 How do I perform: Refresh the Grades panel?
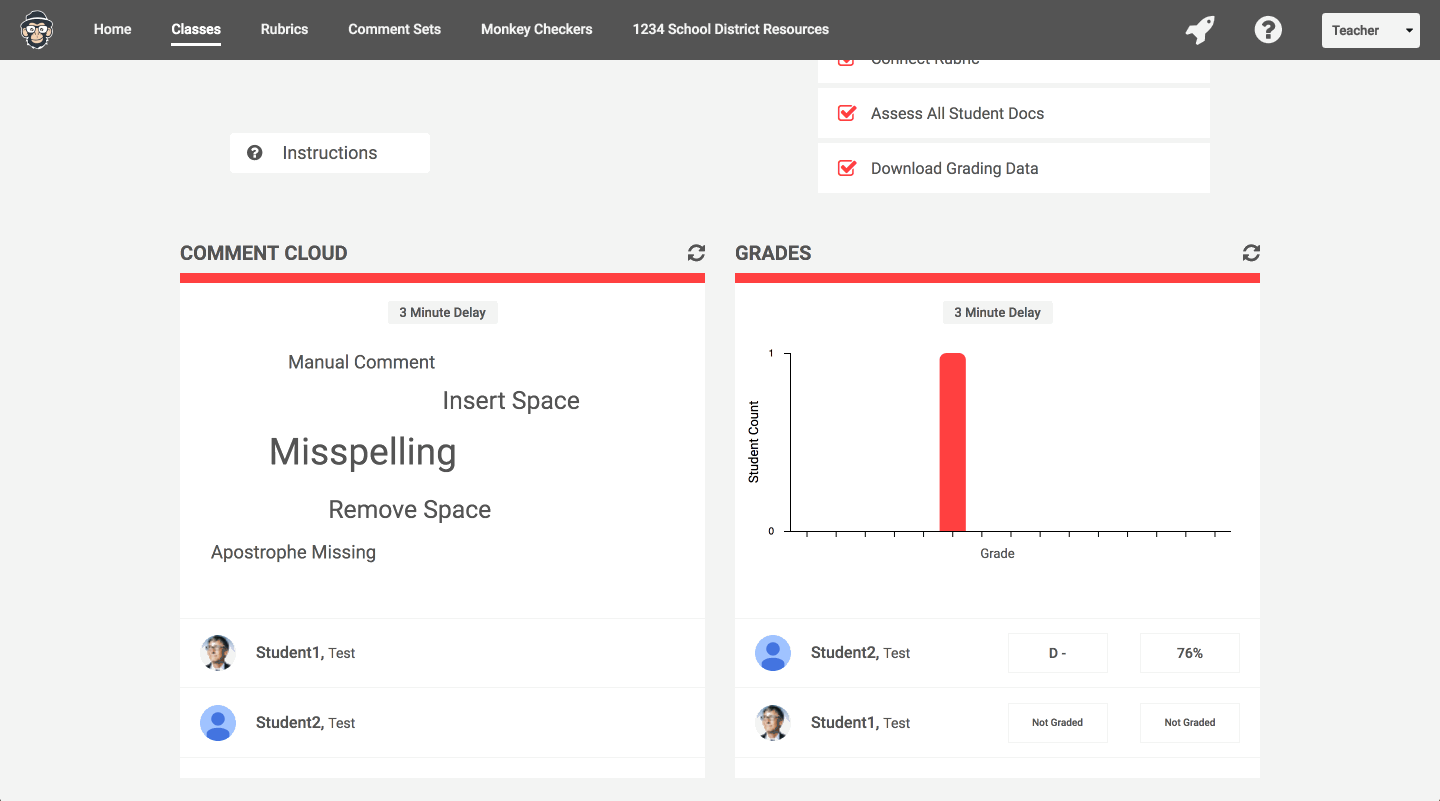1251,253
